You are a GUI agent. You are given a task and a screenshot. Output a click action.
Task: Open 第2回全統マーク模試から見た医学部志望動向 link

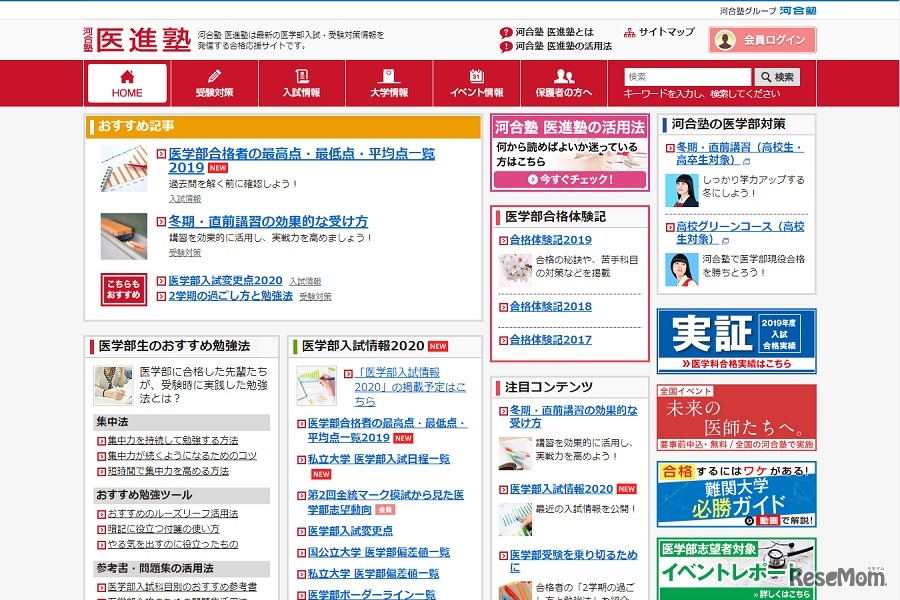(386, 502)
